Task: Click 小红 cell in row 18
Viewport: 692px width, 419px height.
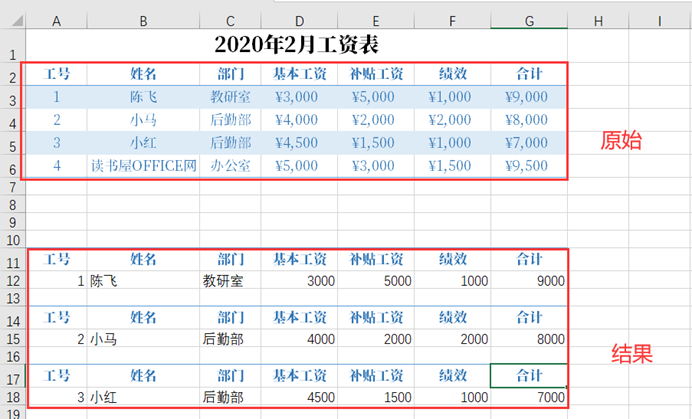Action: coord(143,397)
